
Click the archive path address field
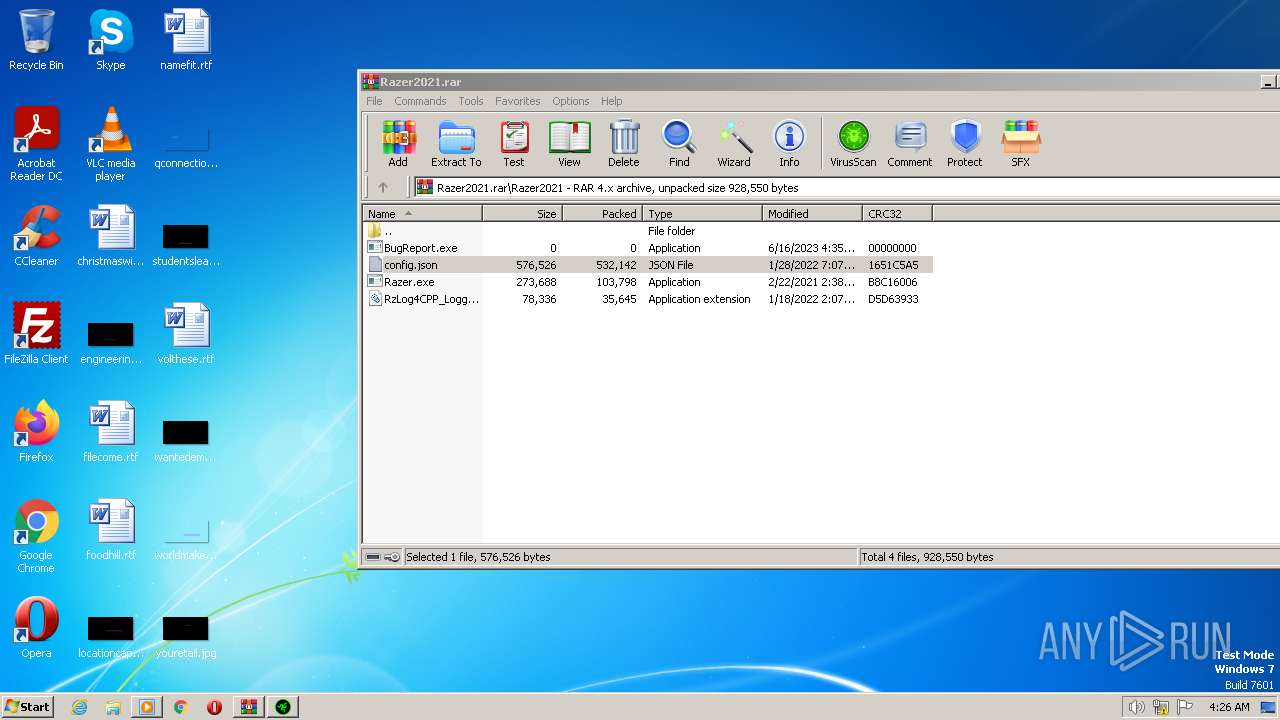[x=845, y=187]
